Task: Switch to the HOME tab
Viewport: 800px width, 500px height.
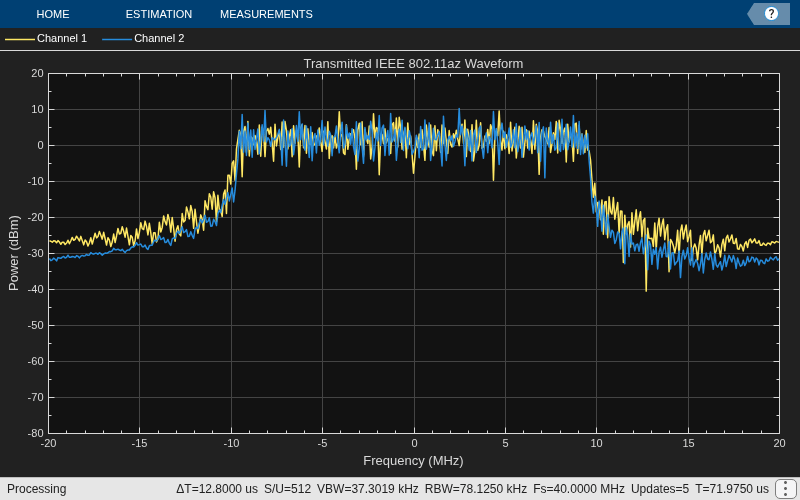Action: click(x=53, y=14)
